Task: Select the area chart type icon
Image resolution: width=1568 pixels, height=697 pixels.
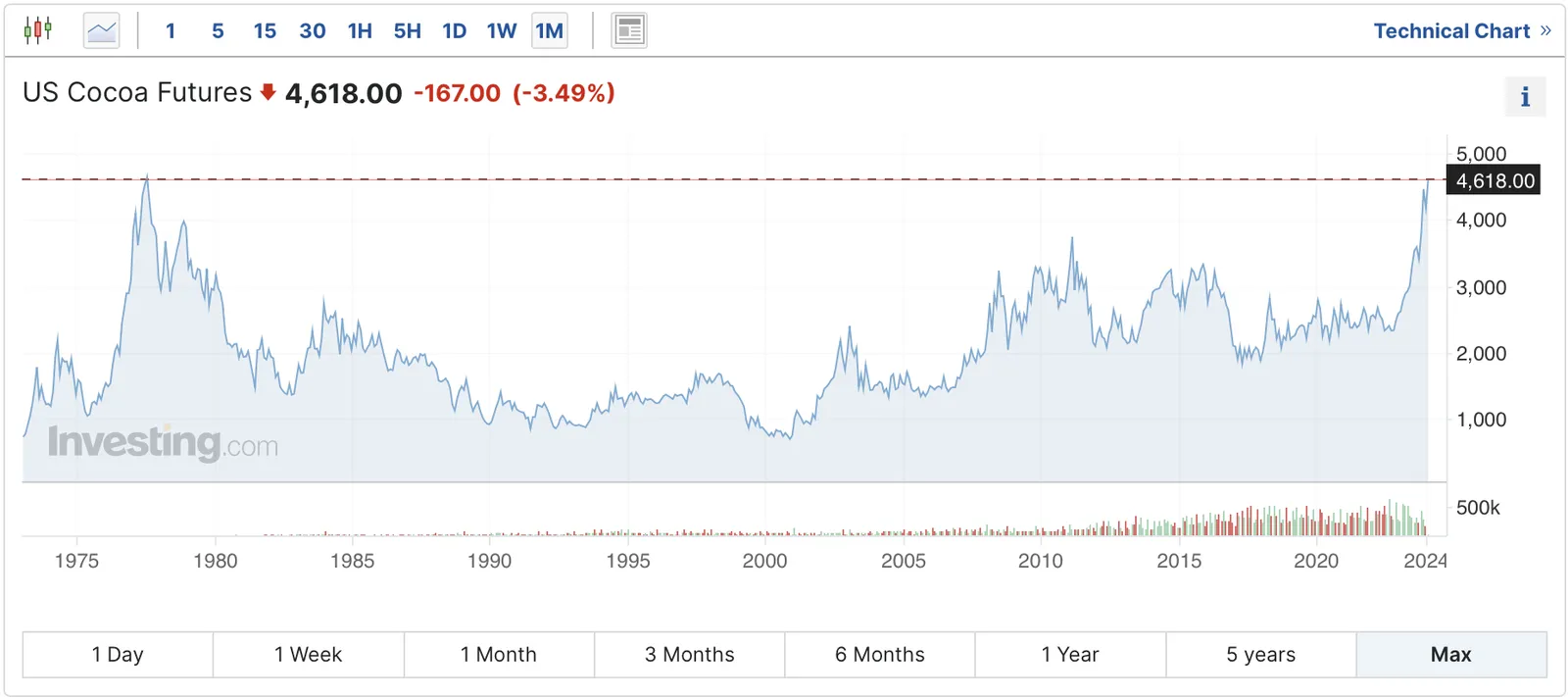Action: [101, 30]
